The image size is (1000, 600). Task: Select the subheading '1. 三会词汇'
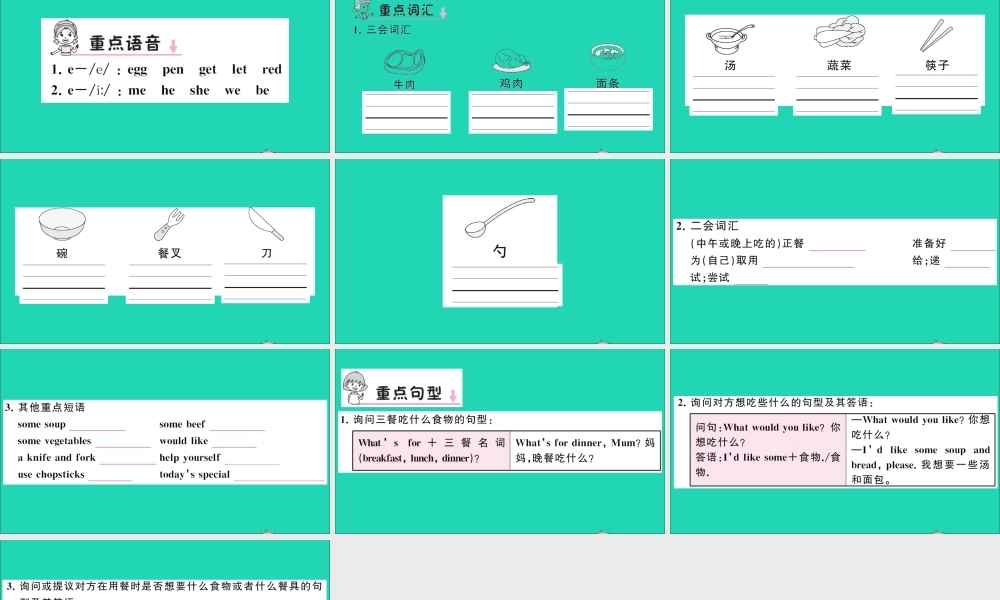(x=381, y=29)
